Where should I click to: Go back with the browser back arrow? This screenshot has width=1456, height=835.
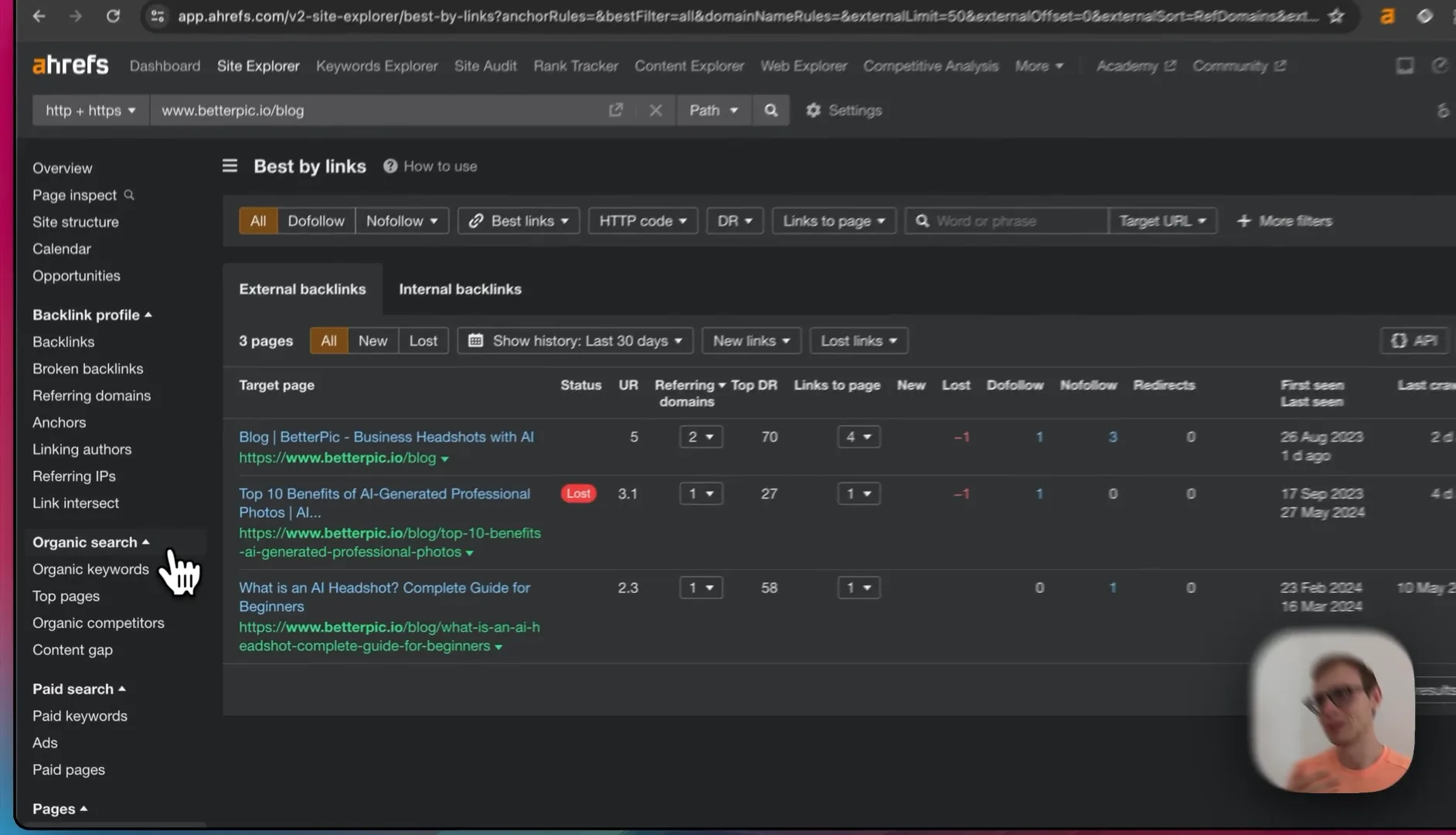tap(39, 15)
